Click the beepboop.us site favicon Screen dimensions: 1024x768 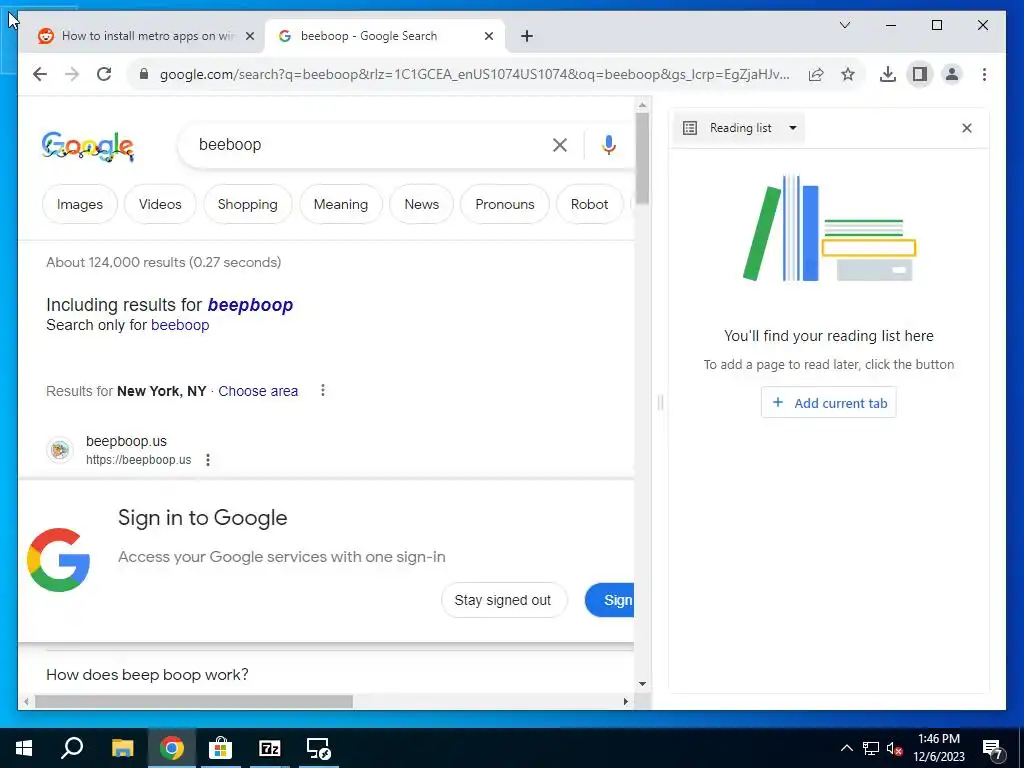point(60,450)
